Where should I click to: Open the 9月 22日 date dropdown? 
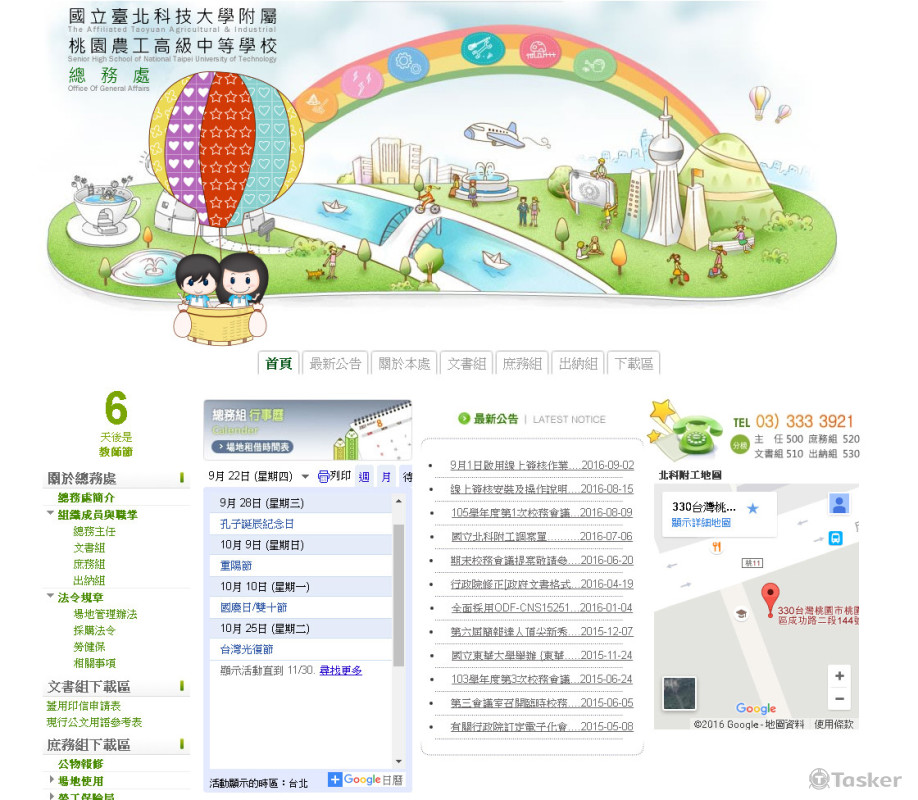[304, 476]
